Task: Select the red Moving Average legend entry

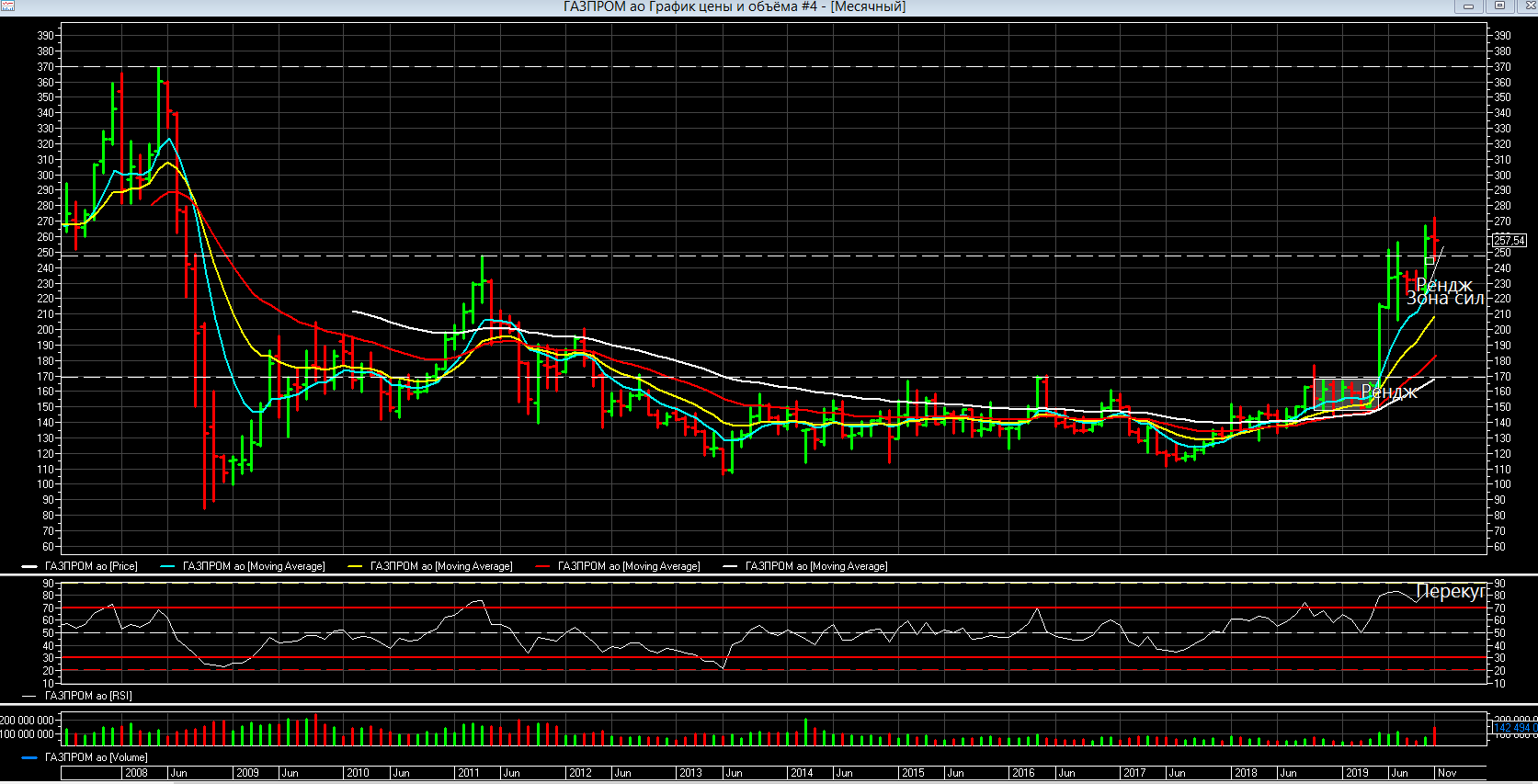Action: 618,566
